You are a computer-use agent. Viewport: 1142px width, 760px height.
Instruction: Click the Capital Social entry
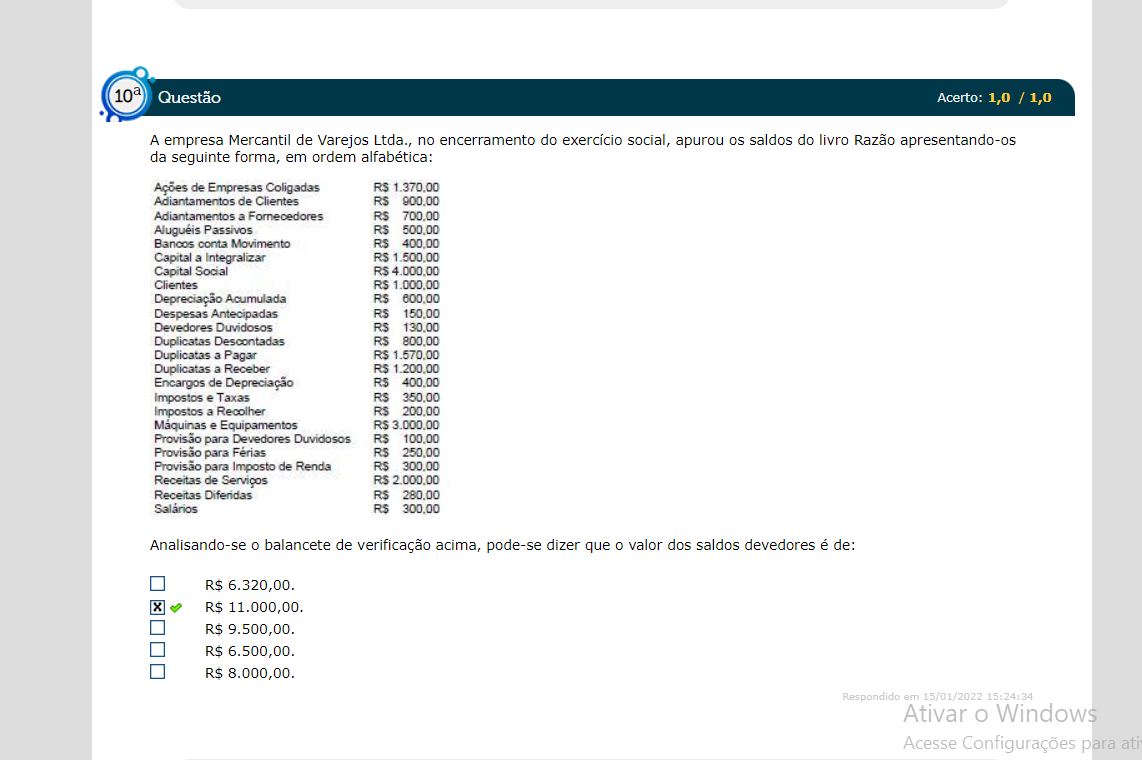296,271
